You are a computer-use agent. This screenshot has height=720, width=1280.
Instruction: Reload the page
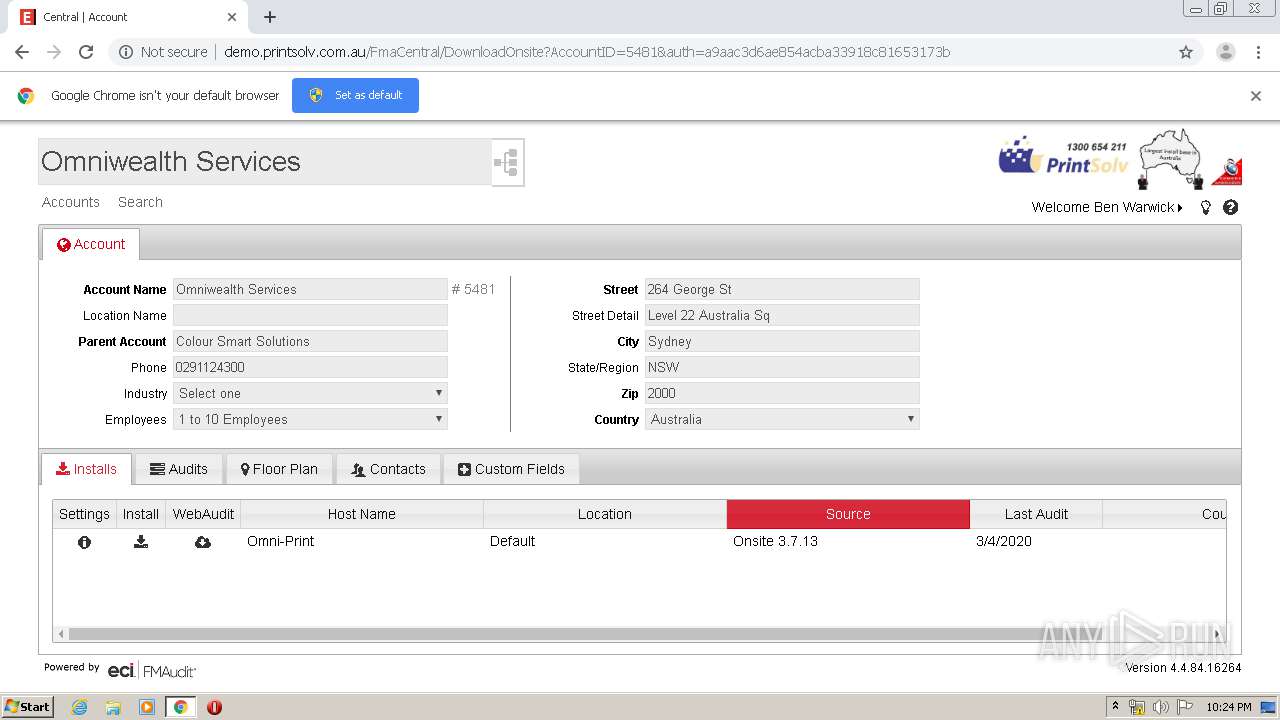86,52
